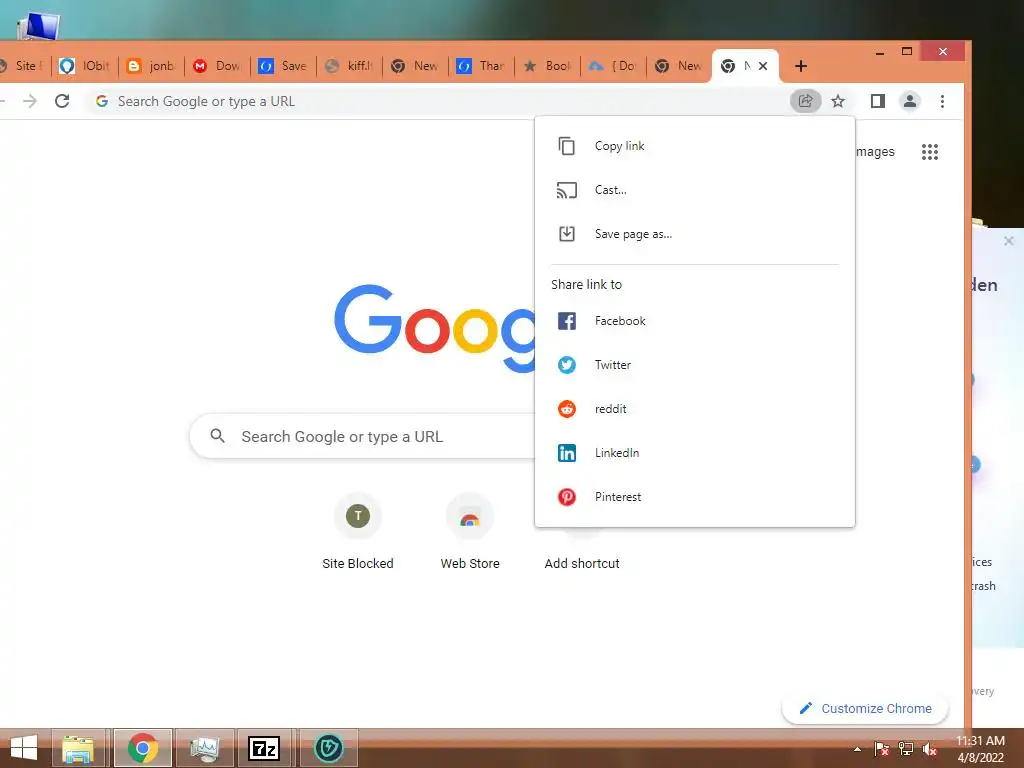Choose Copy link from share menu

pyautogui.click(x=694, y=146)
